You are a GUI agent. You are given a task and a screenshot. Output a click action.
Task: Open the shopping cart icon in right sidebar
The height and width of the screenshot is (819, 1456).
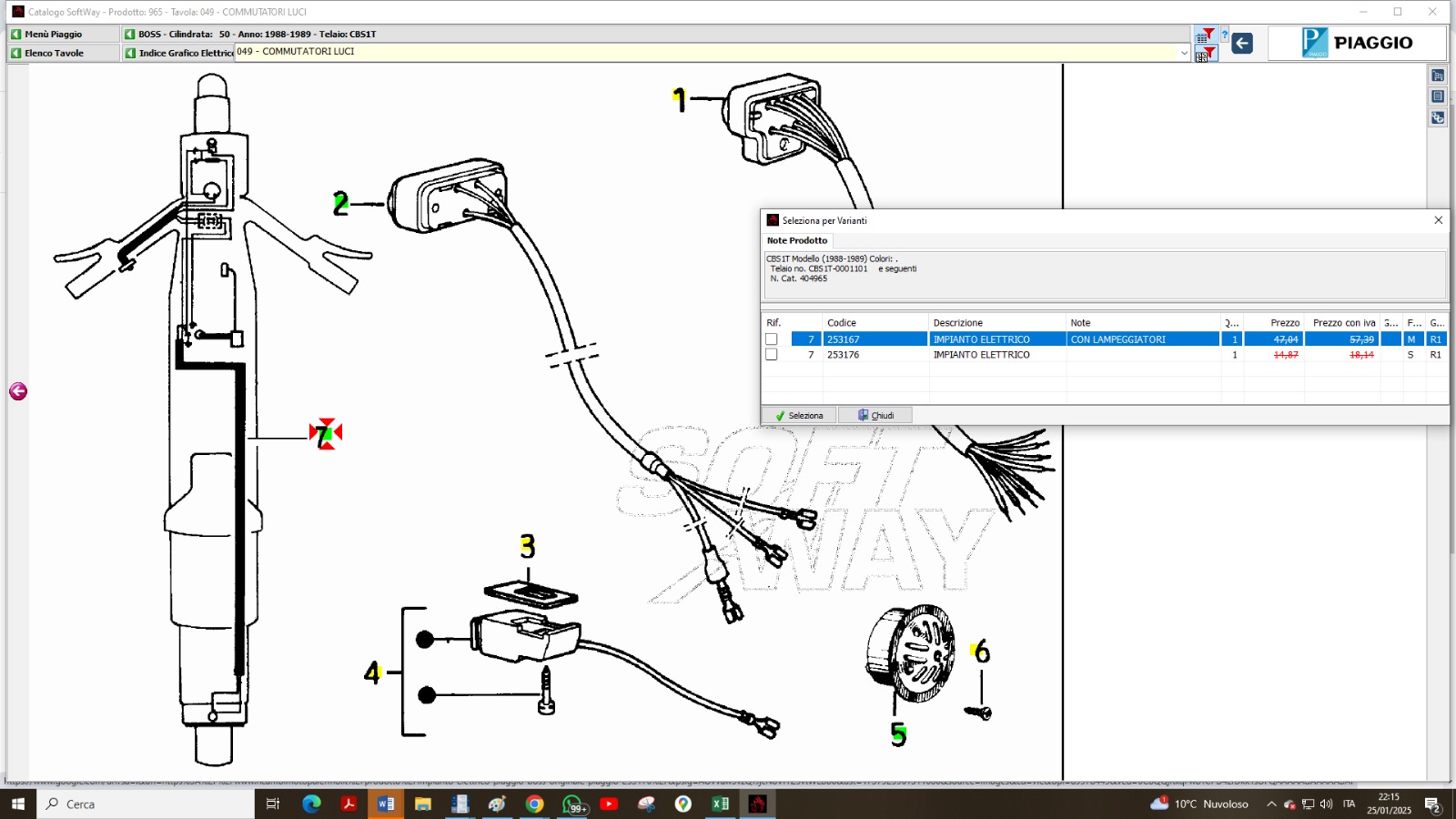(1438, 76)
